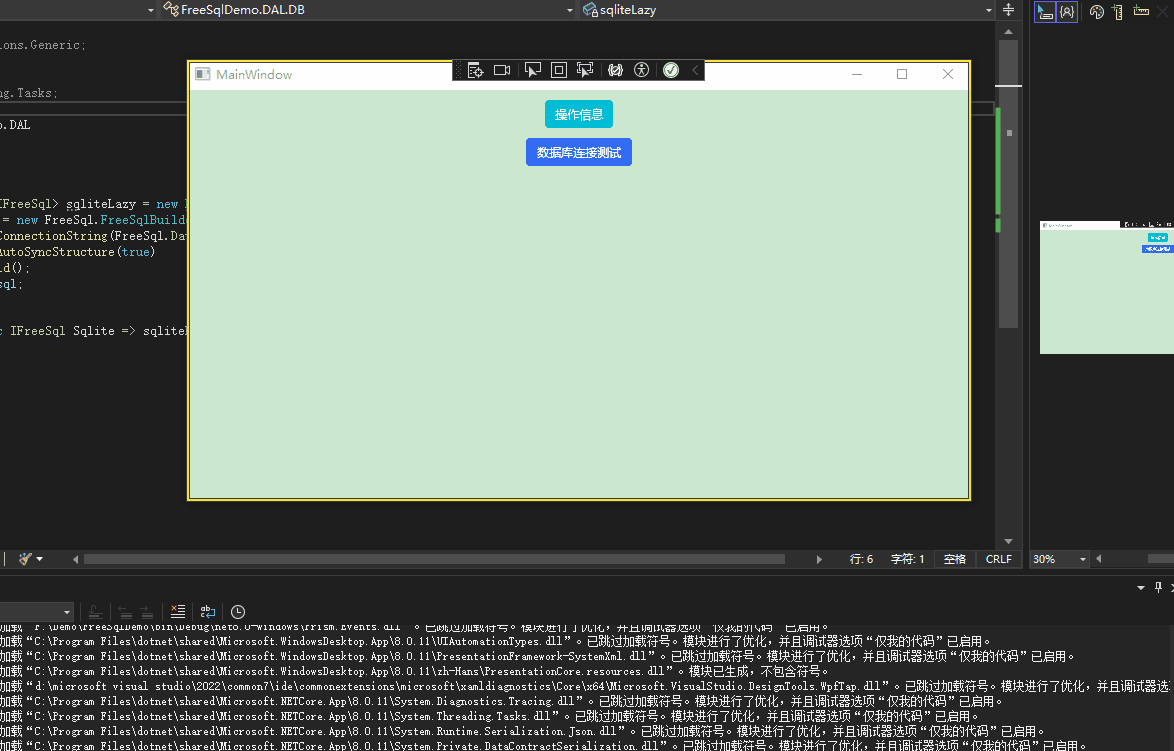Open the Live Visual Tree tool

click(x=473, y=70)
